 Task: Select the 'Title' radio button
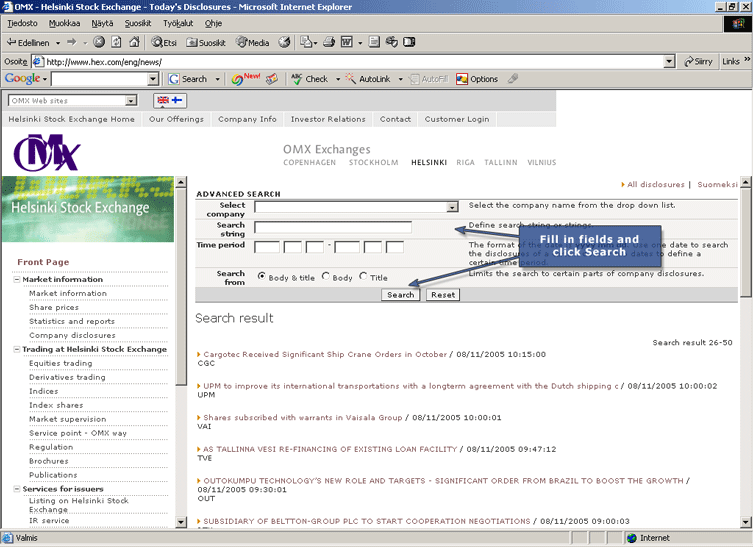click(x=364, y=276)
